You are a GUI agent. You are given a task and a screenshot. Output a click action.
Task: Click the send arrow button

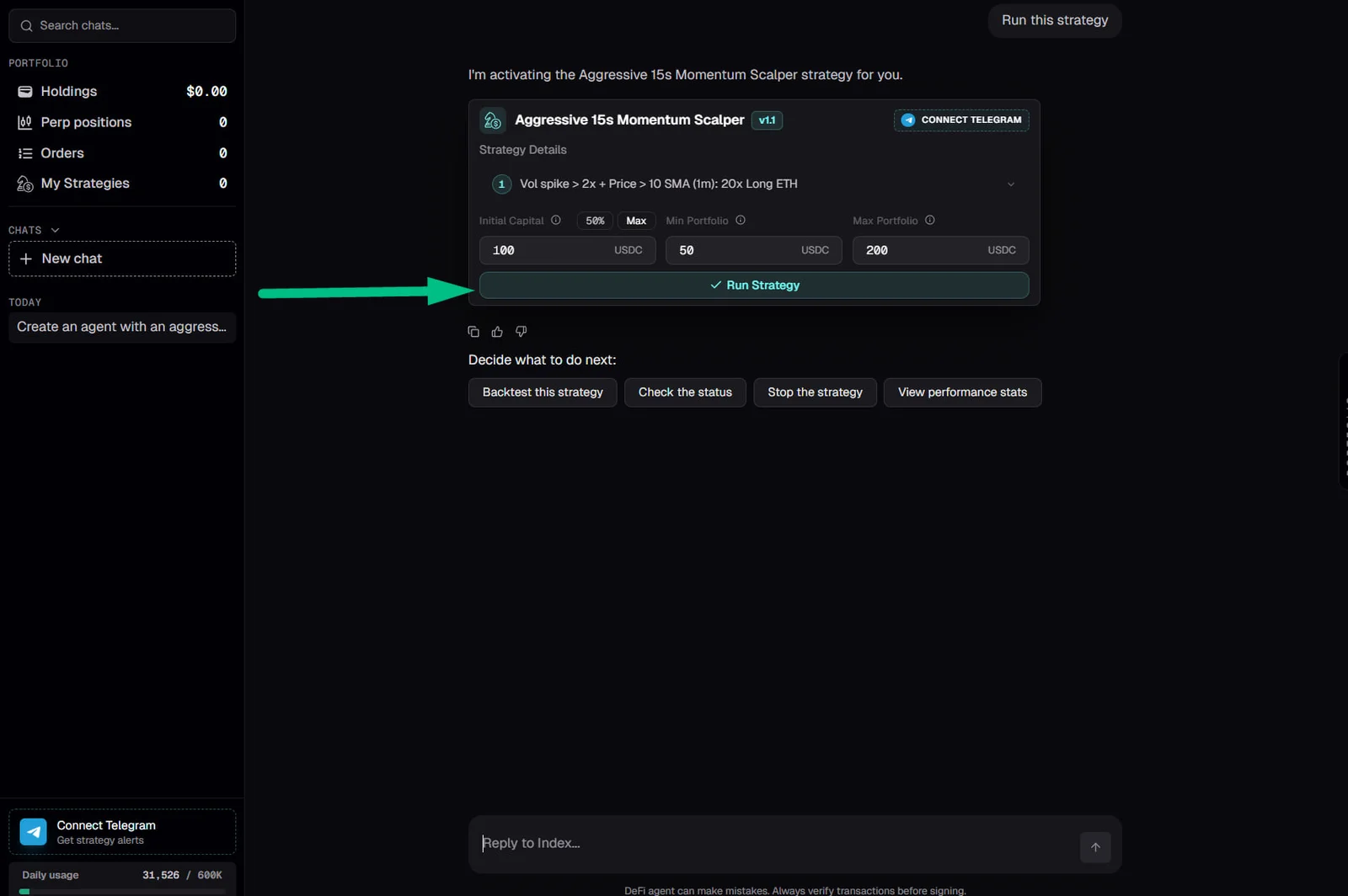pos(1095,847)
